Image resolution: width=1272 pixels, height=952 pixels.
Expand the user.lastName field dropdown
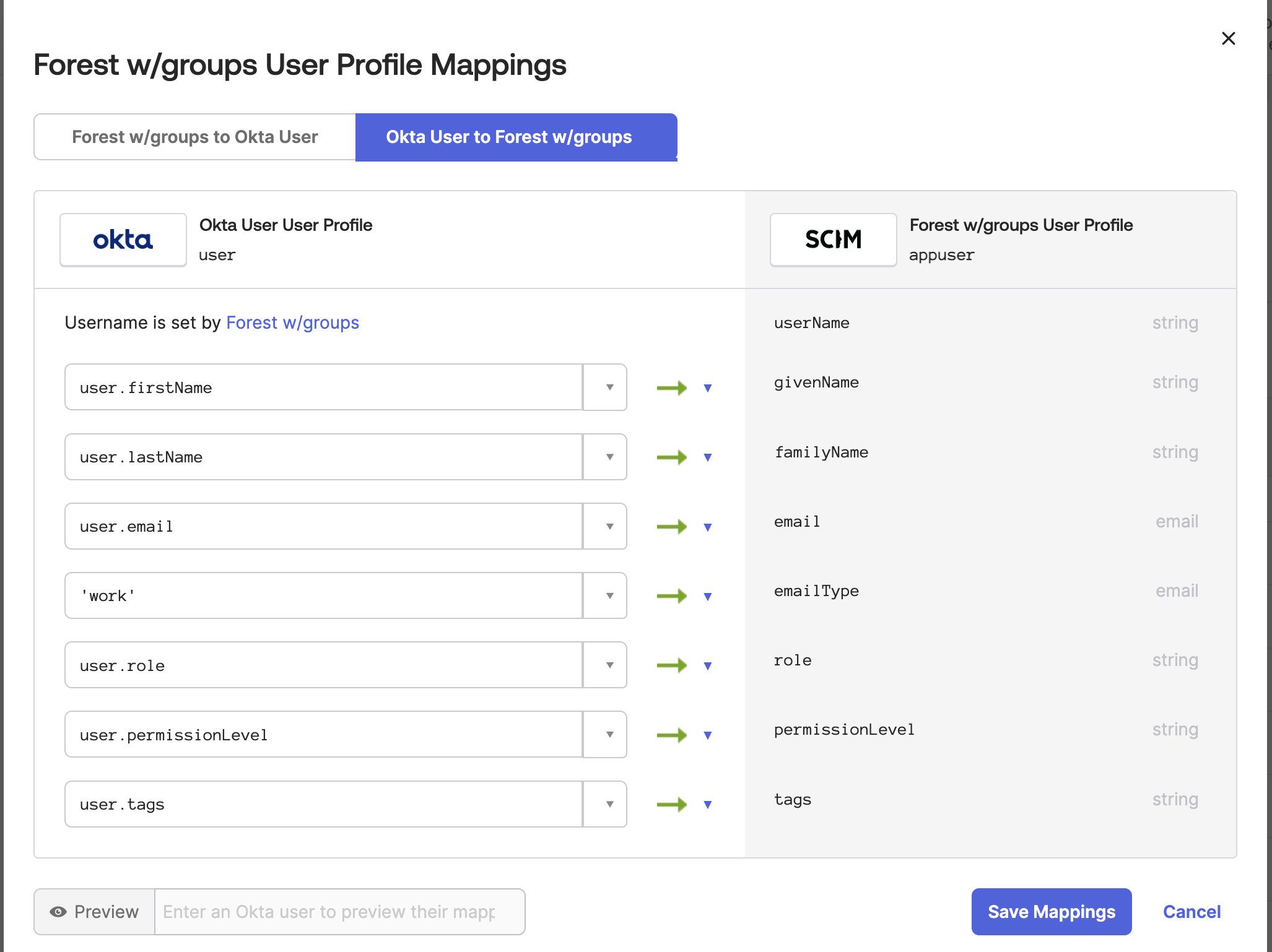click(x=609, y=457)
